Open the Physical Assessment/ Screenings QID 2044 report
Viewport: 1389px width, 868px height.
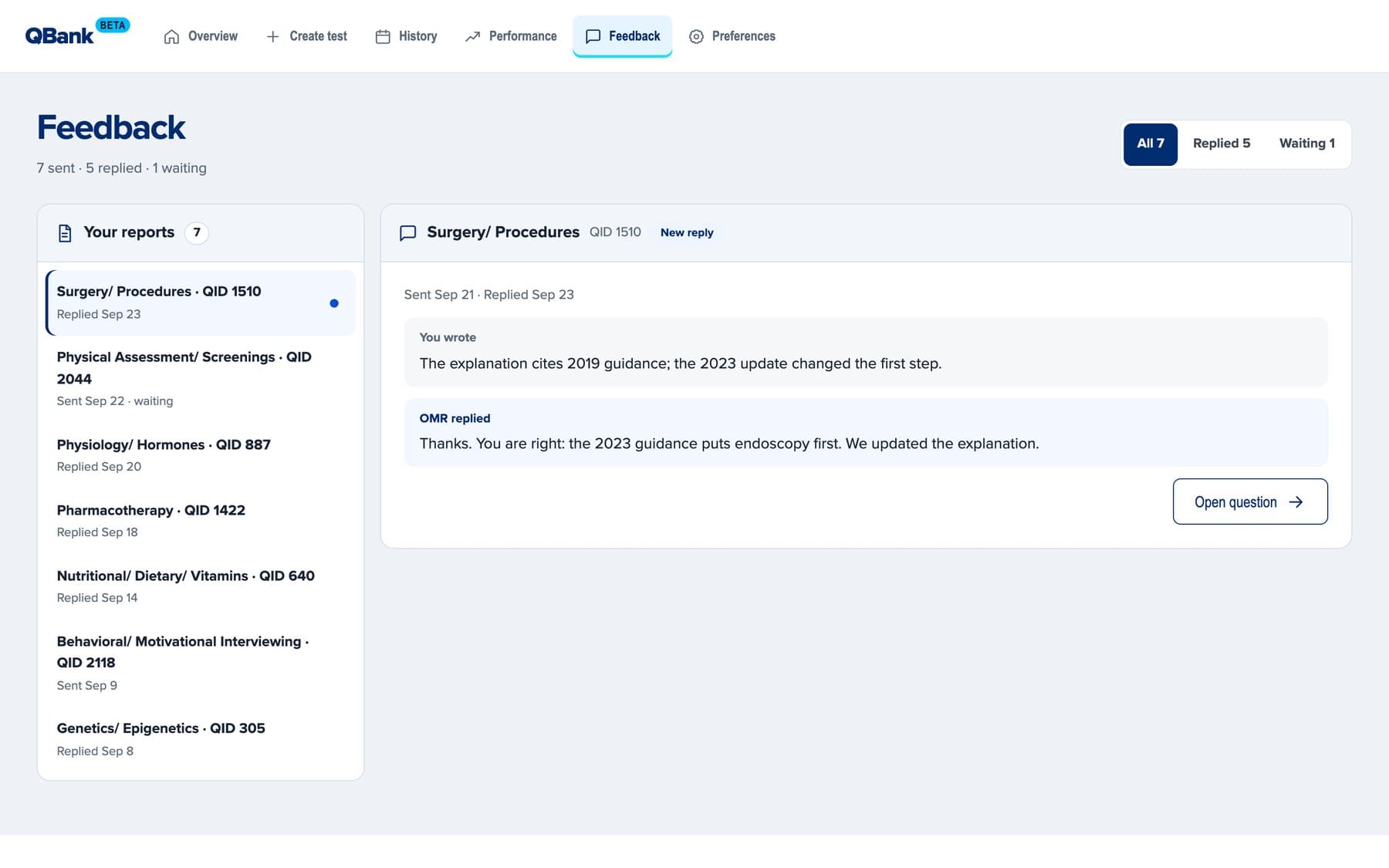pos(201,379)
